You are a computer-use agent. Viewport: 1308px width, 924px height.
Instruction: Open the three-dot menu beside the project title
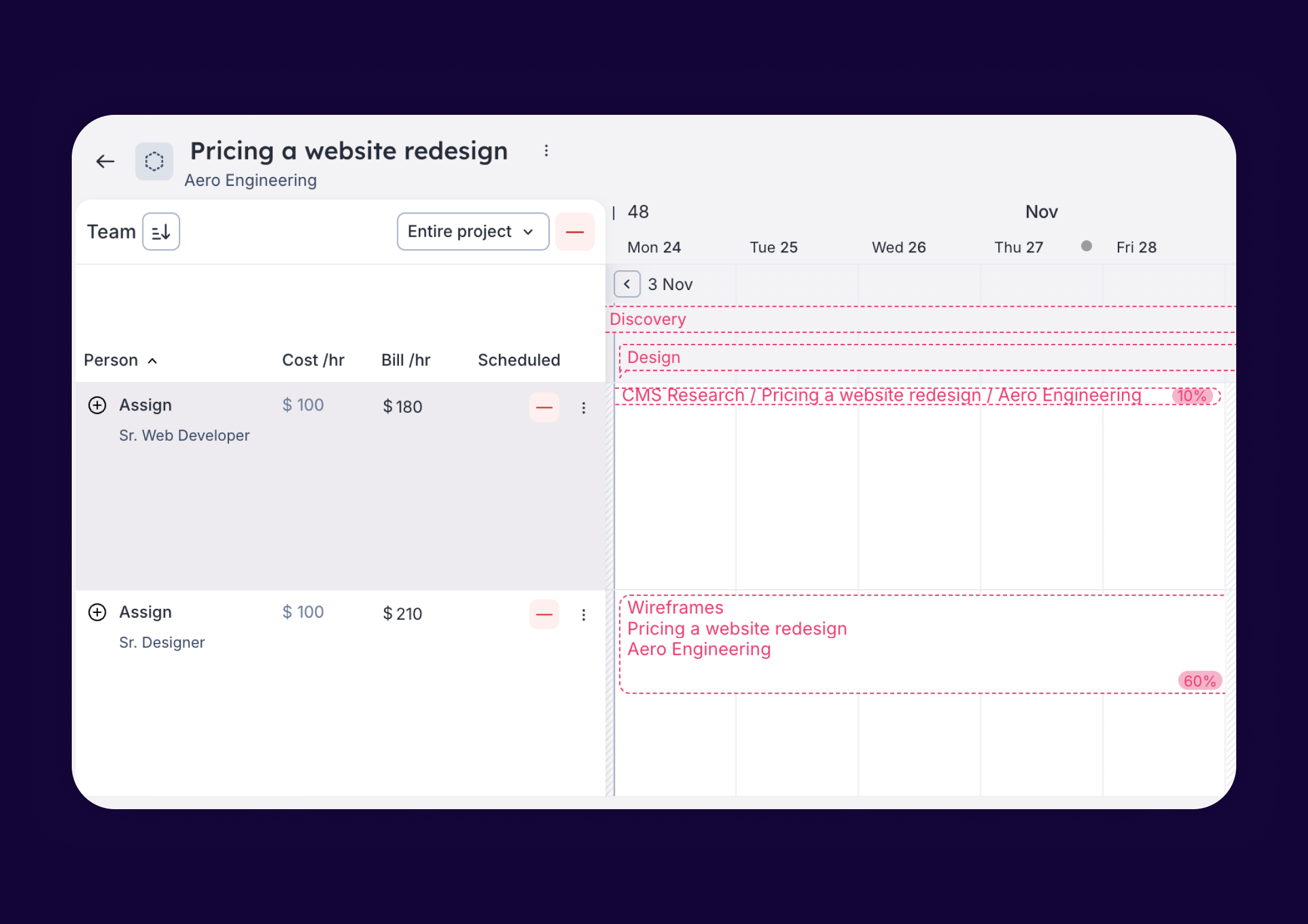(546, 151)
